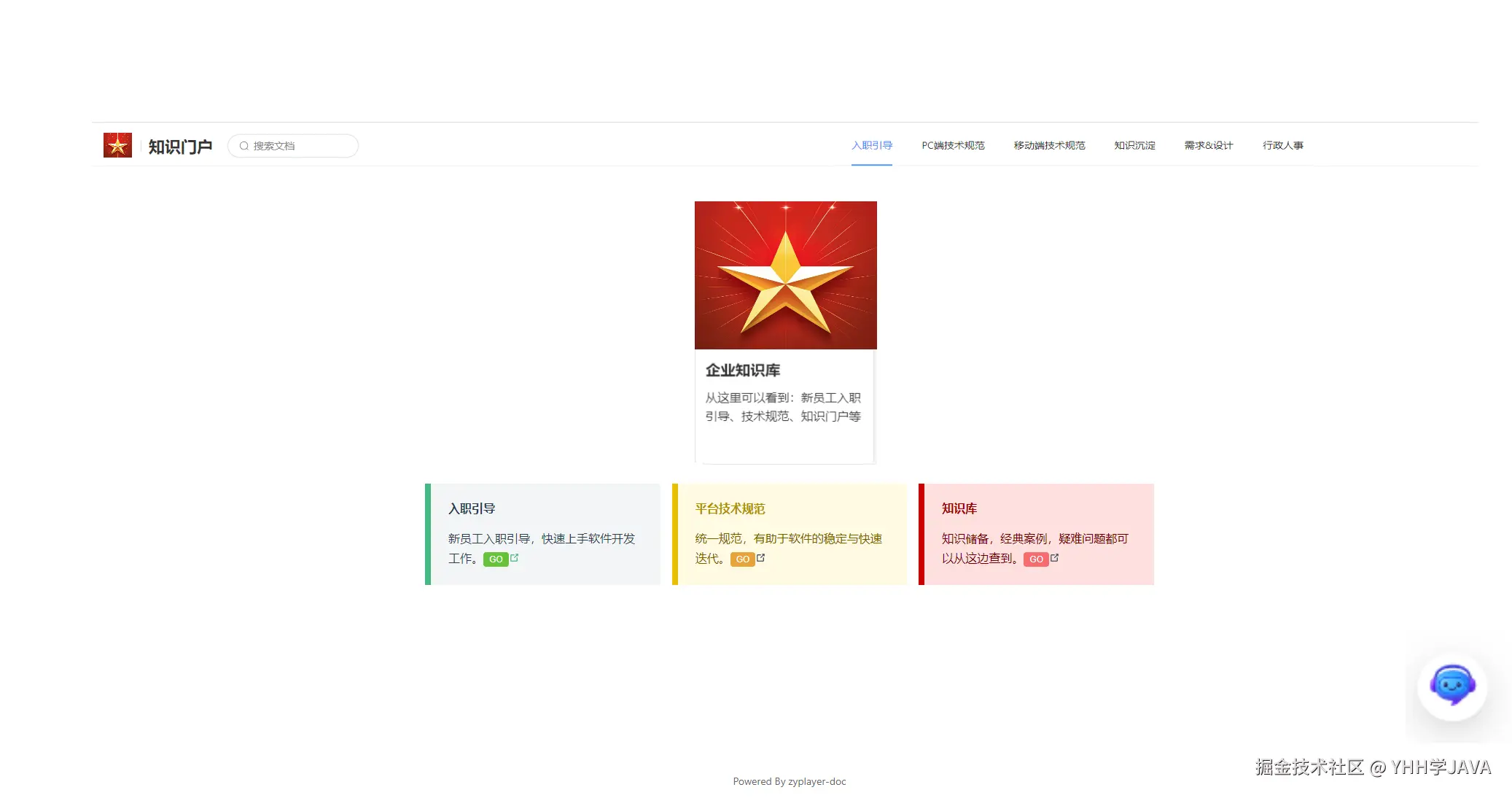Click external link icon in 入职引导 card
Viewport: 1512px width, 798px height.
tap(515, 558)
